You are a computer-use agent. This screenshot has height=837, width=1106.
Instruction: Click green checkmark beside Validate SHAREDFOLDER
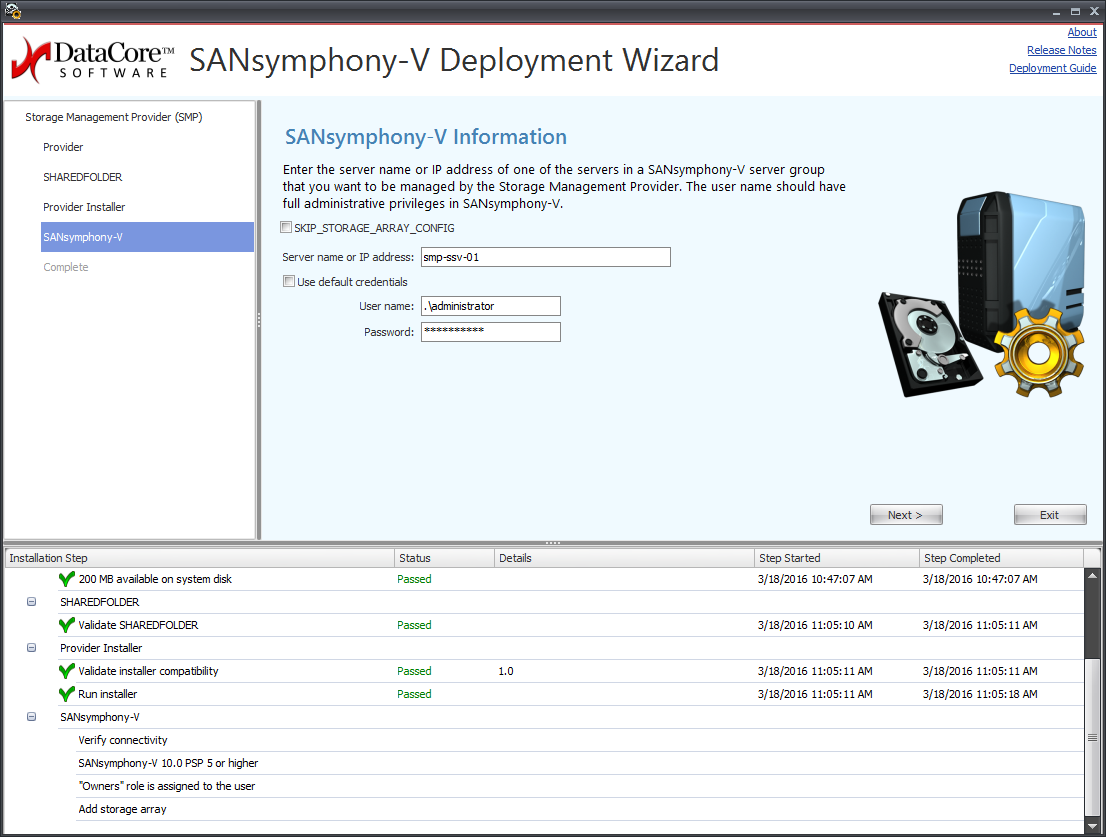point(67,625)
